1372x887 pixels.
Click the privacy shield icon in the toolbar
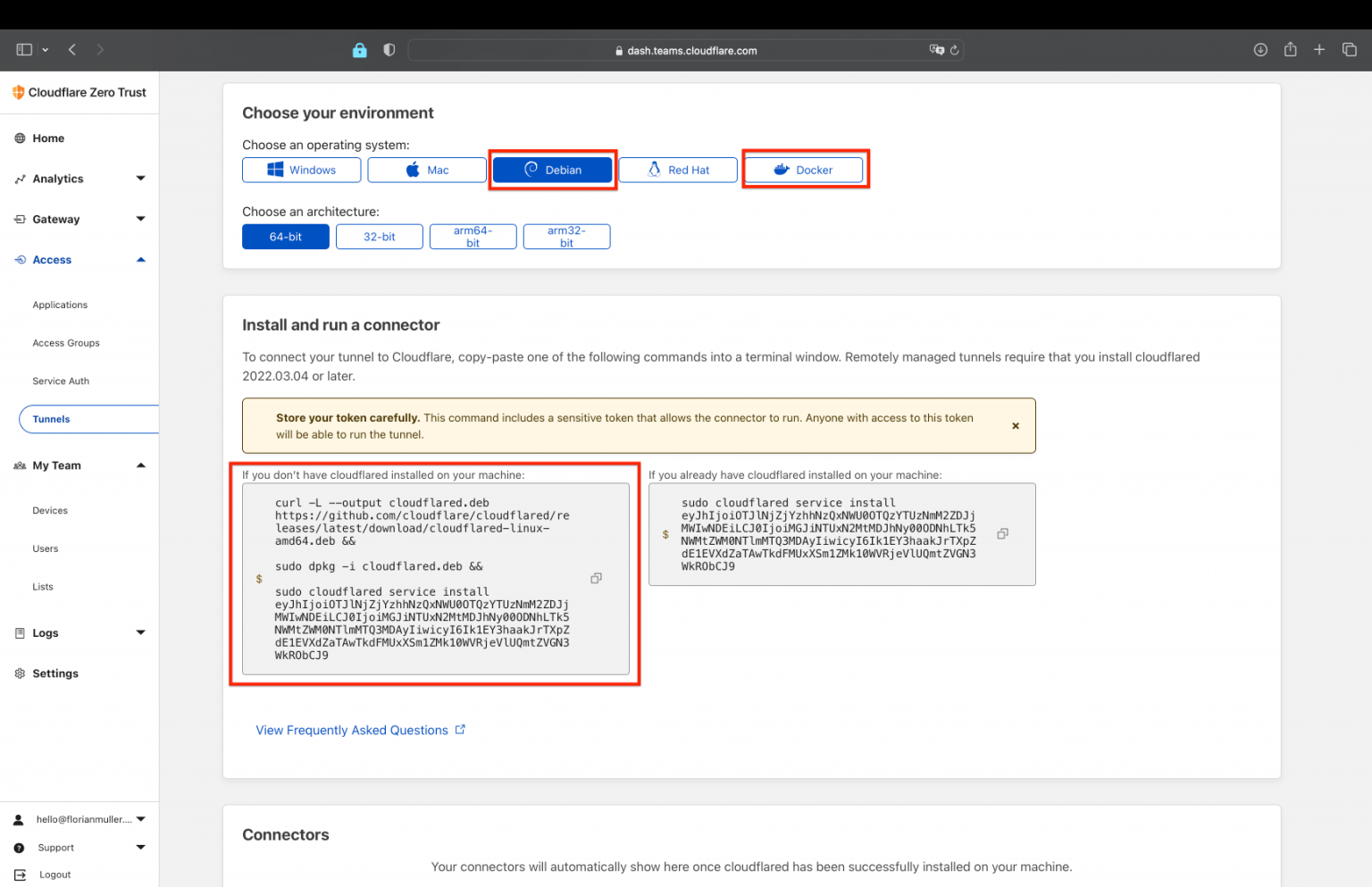(x=389, y=49)
